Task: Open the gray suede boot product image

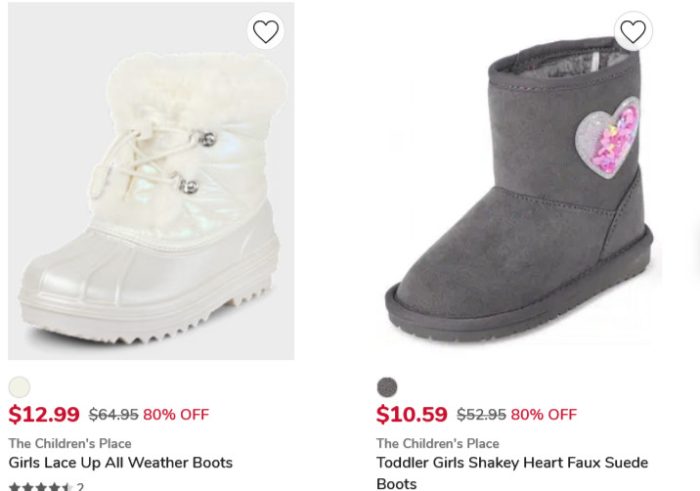Action: click(518, 190)
